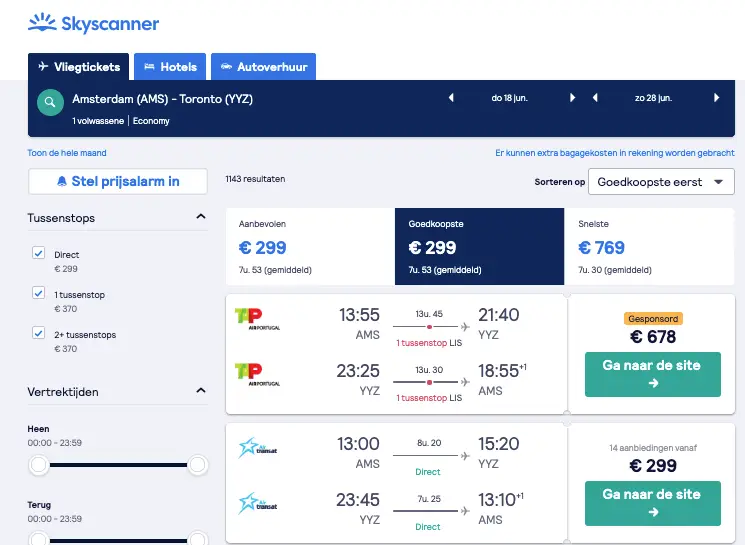Image resolution: width=745 pixels, height=545 pixels.
Task: Select the Snelste € 769 option
Action: 649,247
